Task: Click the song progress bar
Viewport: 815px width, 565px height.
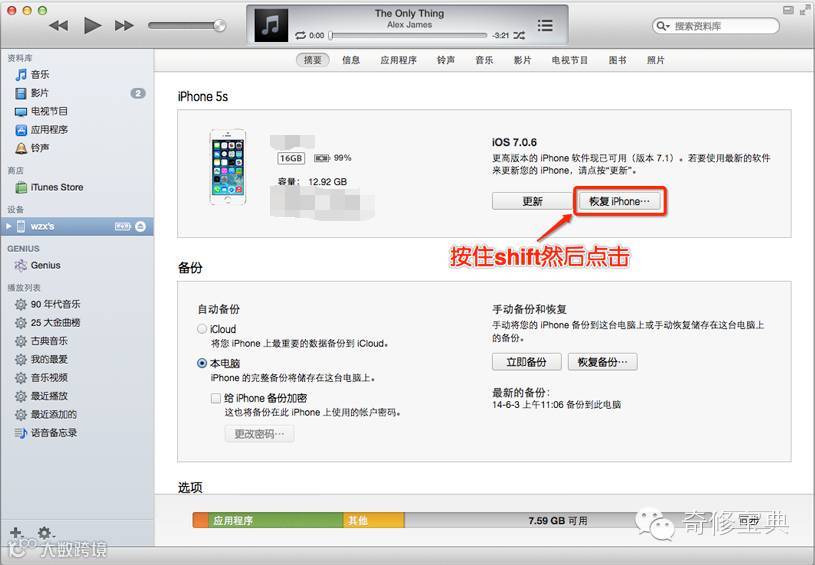Action: pos(409,35)
